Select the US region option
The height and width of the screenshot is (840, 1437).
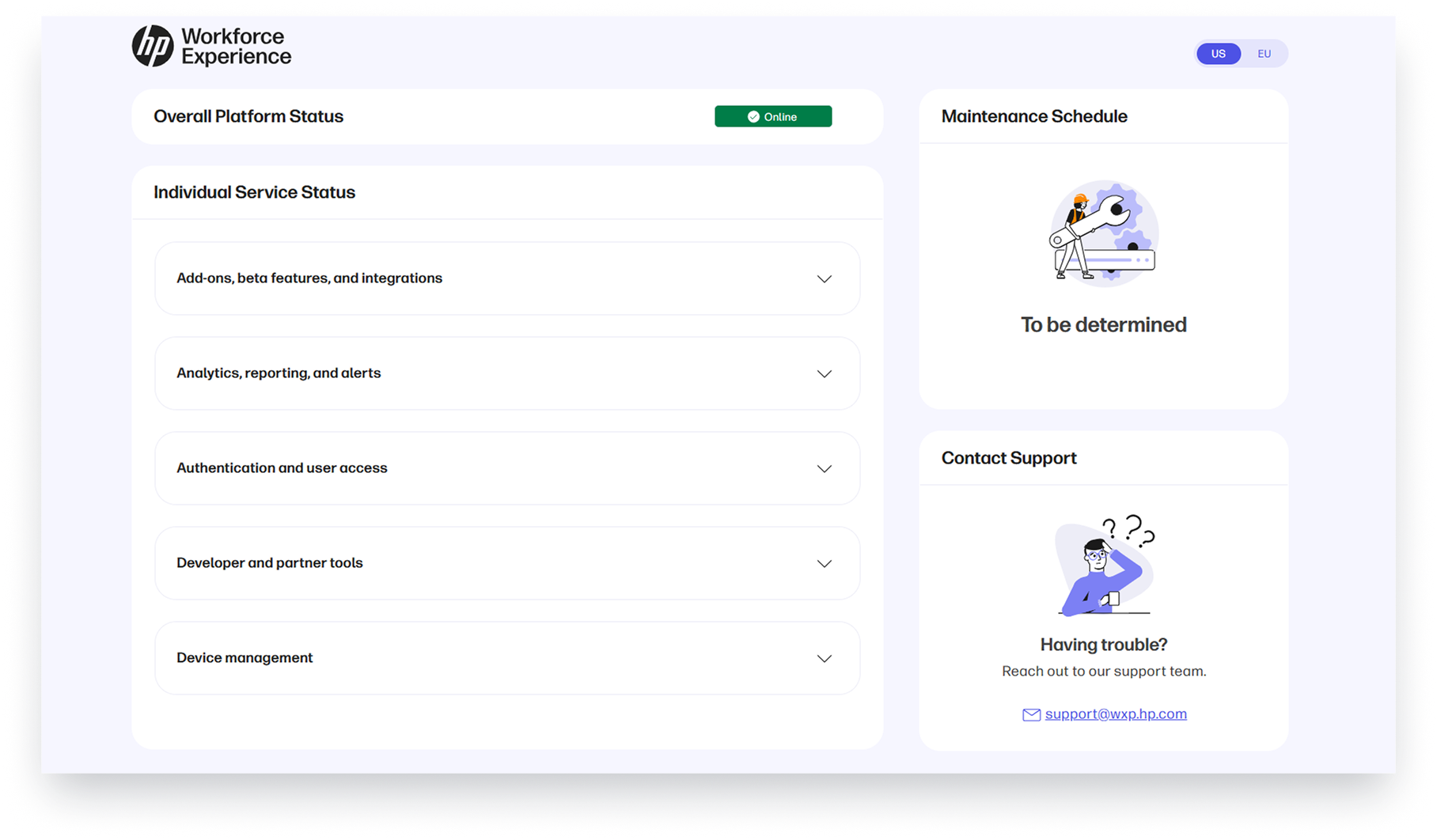point(1218,54)
